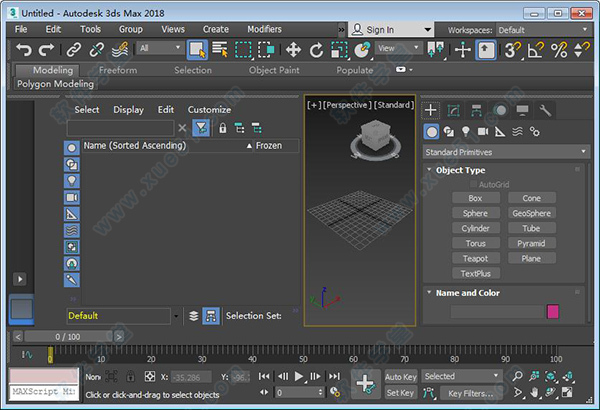Select Cameras category in Create panel
600x410 pixels.
(x=483, y=132)
